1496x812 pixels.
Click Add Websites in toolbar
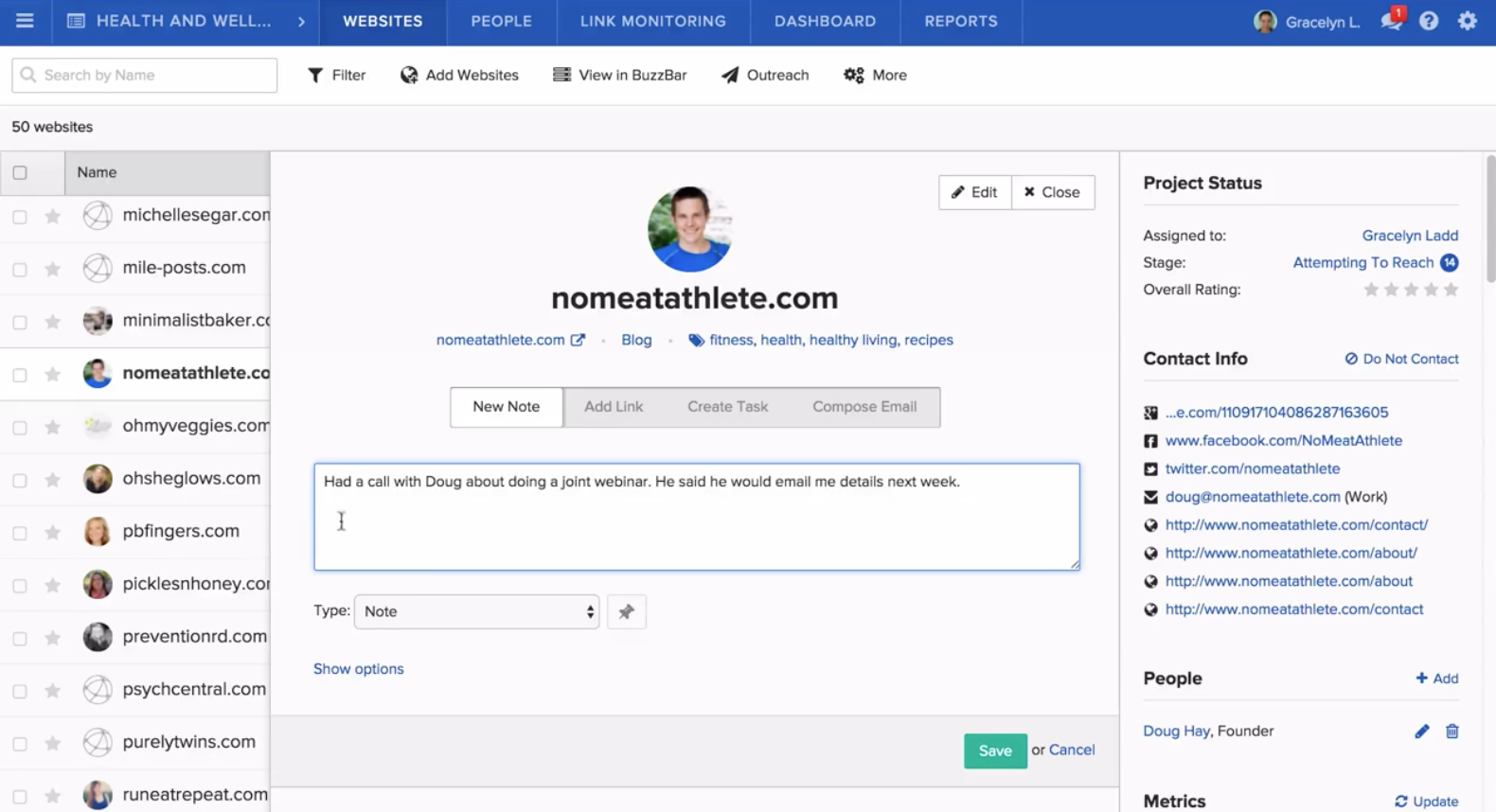[x=459, y=75]
